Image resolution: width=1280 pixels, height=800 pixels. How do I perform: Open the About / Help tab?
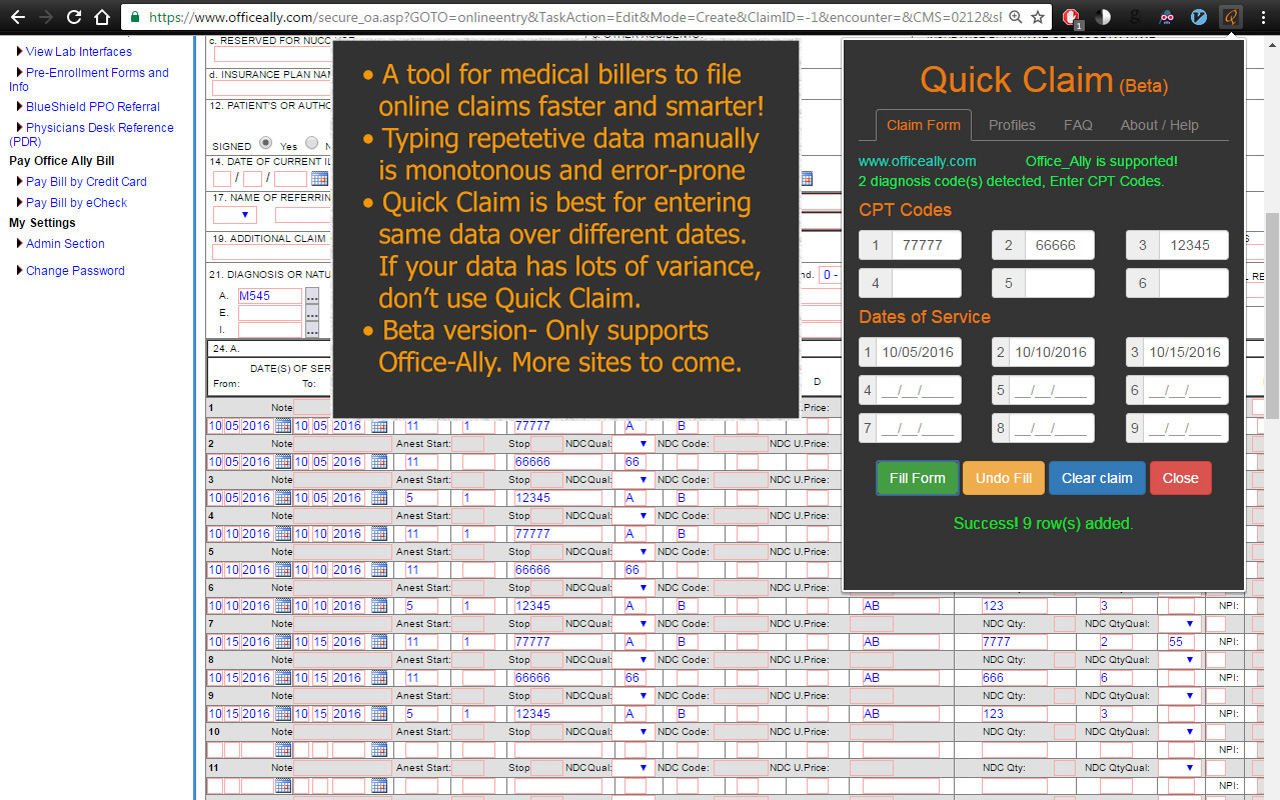1159,125
